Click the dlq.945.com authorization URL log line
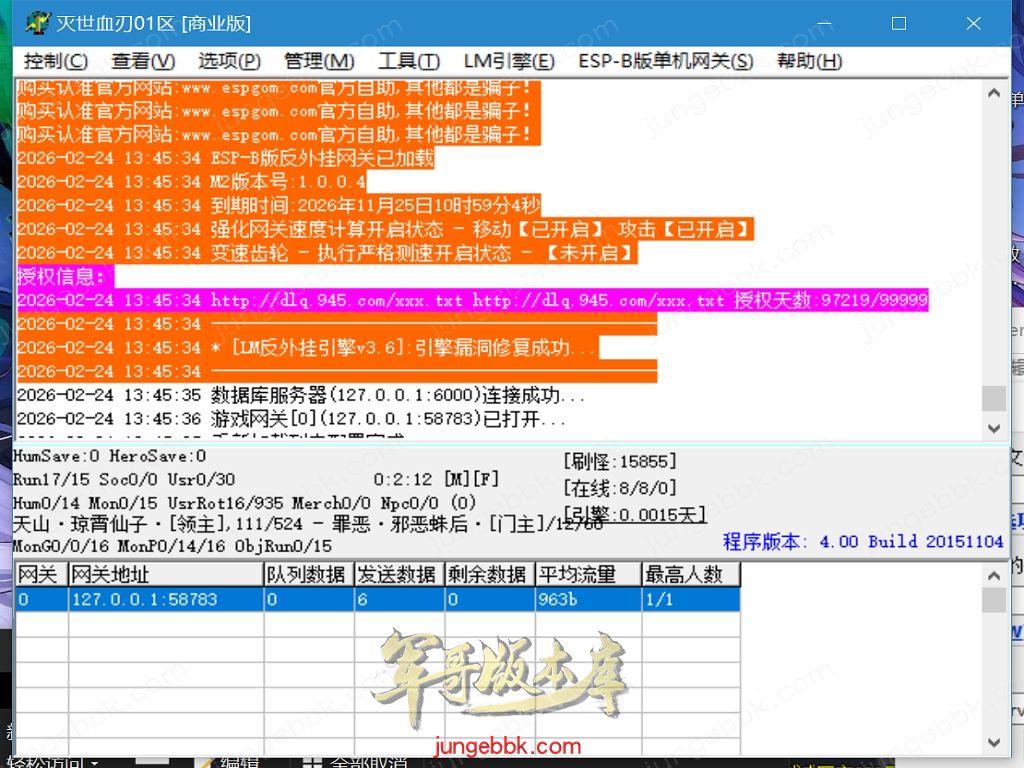 click(x=472, y=300)
